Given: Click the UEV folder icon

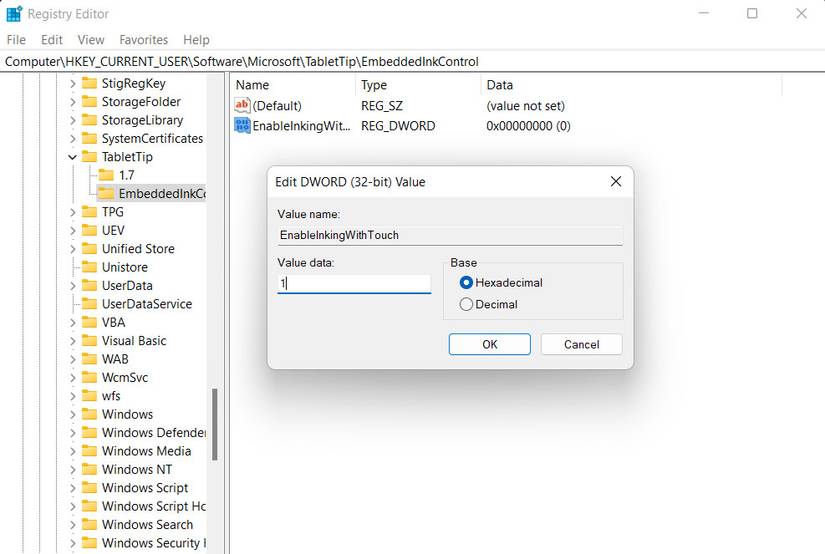Looking at the screenshot, I should [90, 230].
